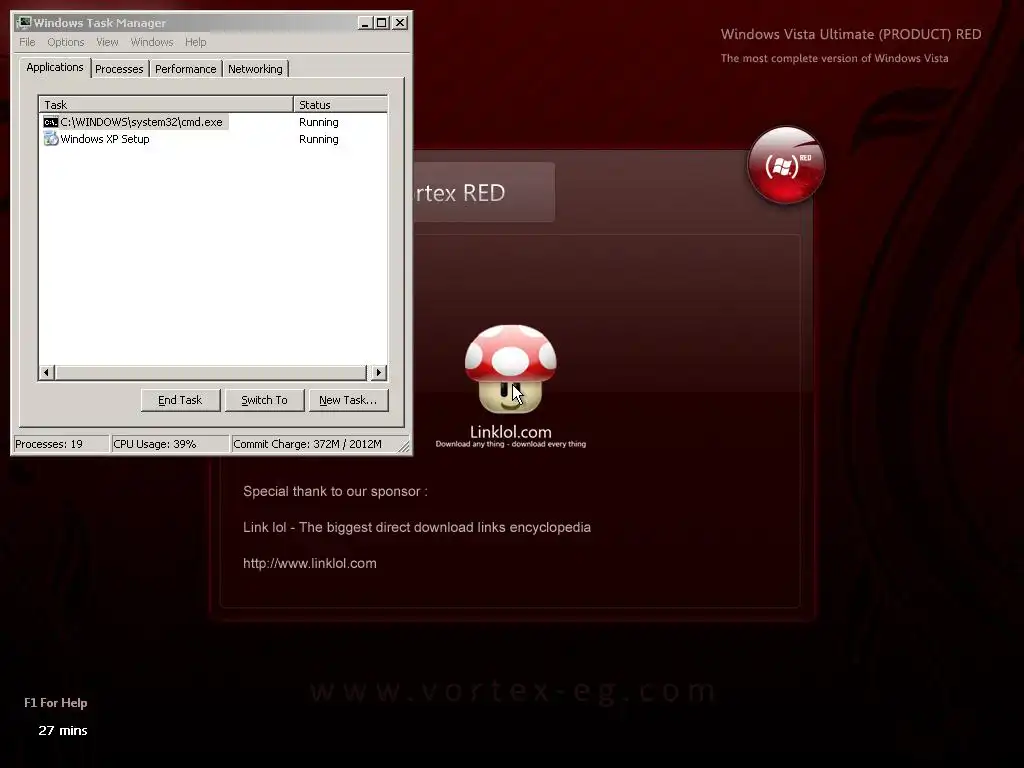Click the cmd.exe console icon in task list
This screenshot has width=1024, height=768.
(50, 122)
